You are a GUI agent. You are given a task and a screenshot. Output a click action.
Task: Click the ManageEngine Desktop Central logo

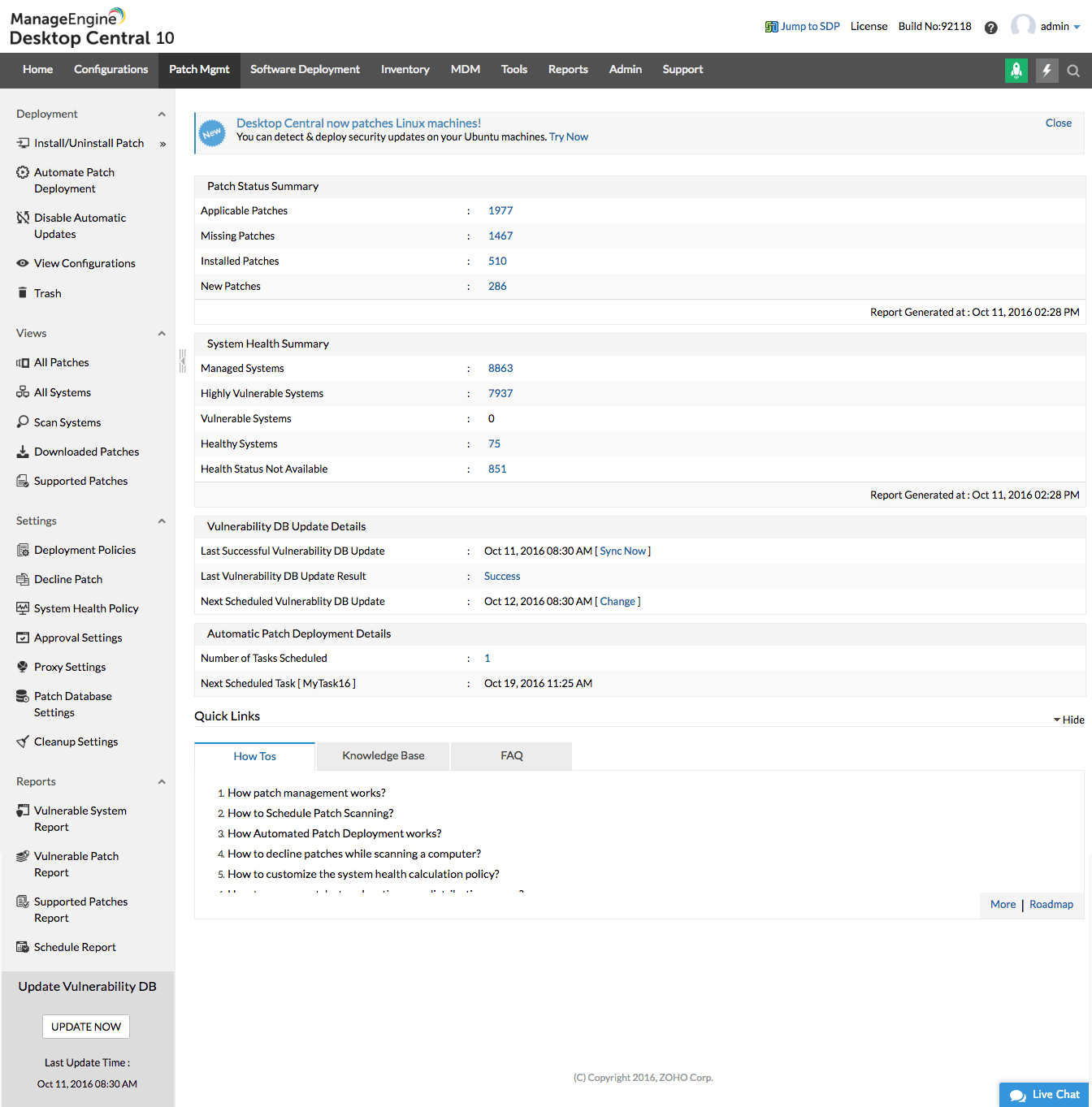coord(92,28)
